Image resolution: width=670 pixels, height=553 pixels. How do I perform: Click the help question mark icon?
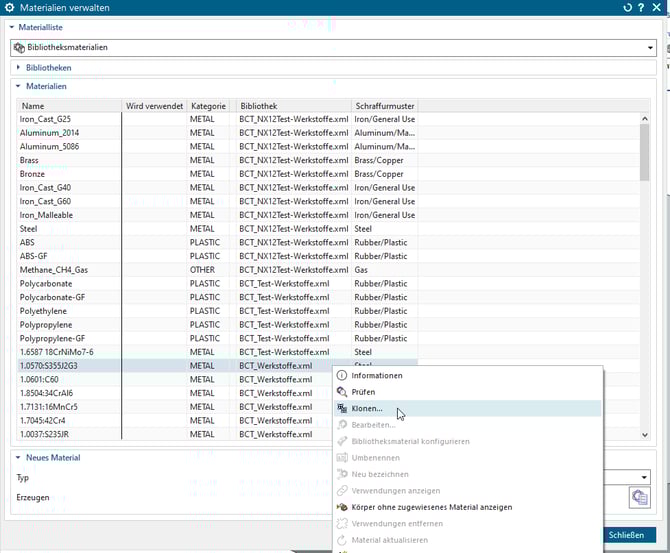641,8
